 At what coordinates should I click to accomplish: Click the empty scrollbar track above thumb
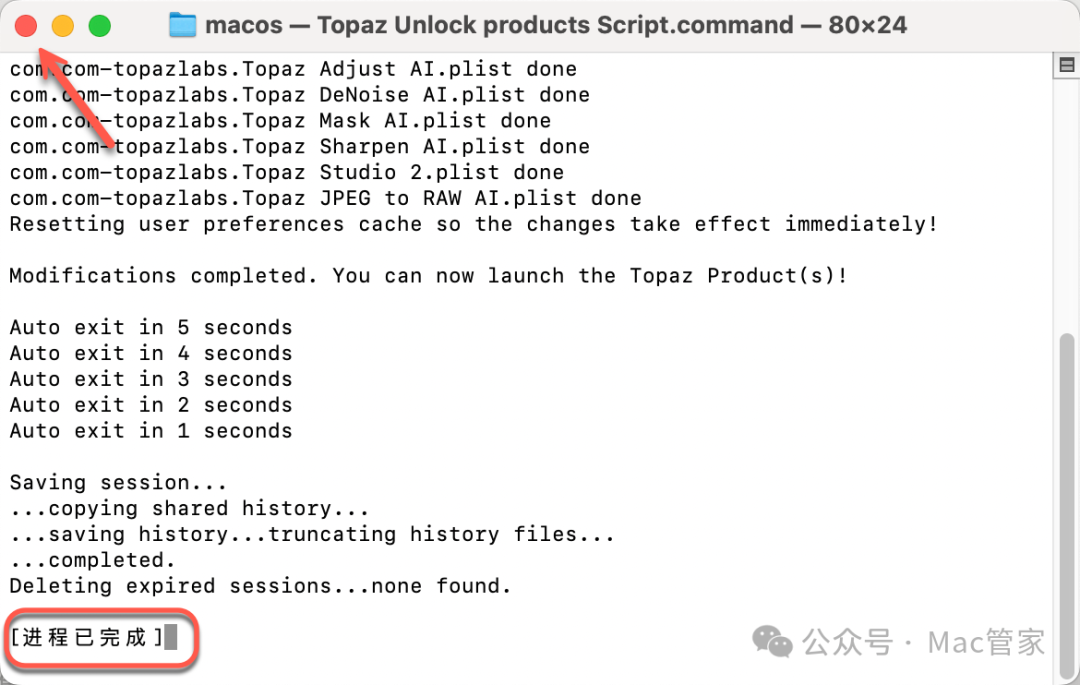coord(1066,200)
